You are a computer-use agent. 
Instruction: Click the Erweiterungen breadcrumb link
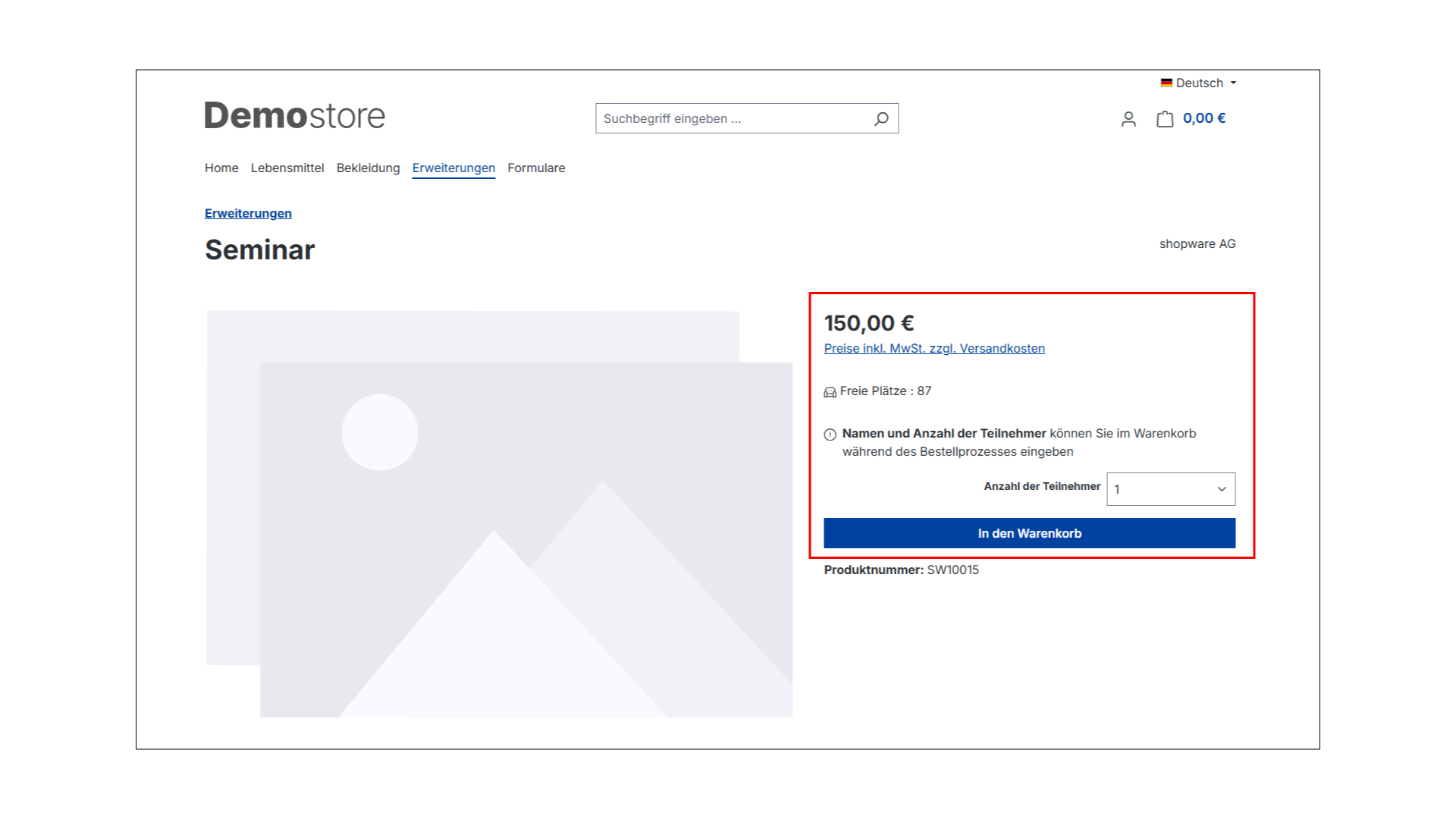click(x=248, y=214)
